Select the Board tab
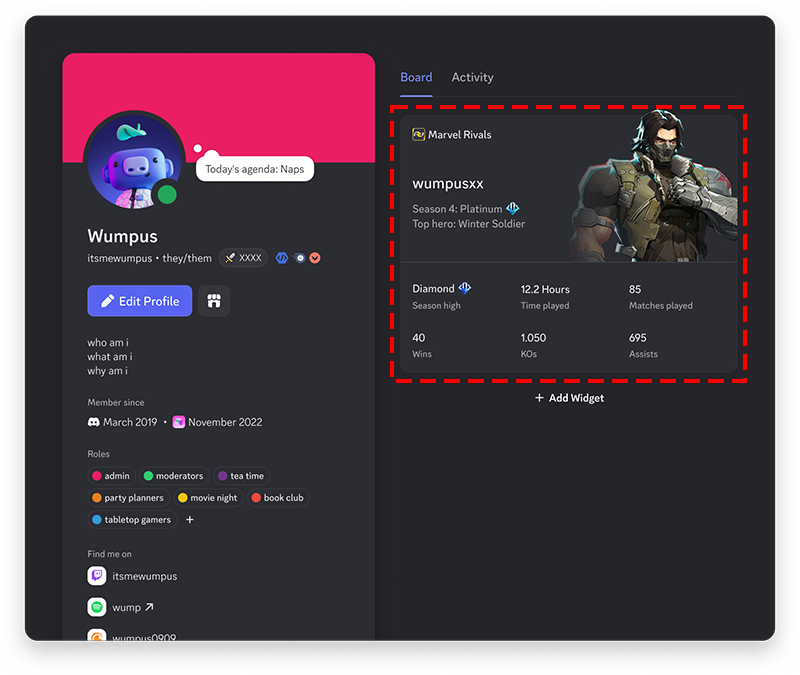 pos(416,77)
